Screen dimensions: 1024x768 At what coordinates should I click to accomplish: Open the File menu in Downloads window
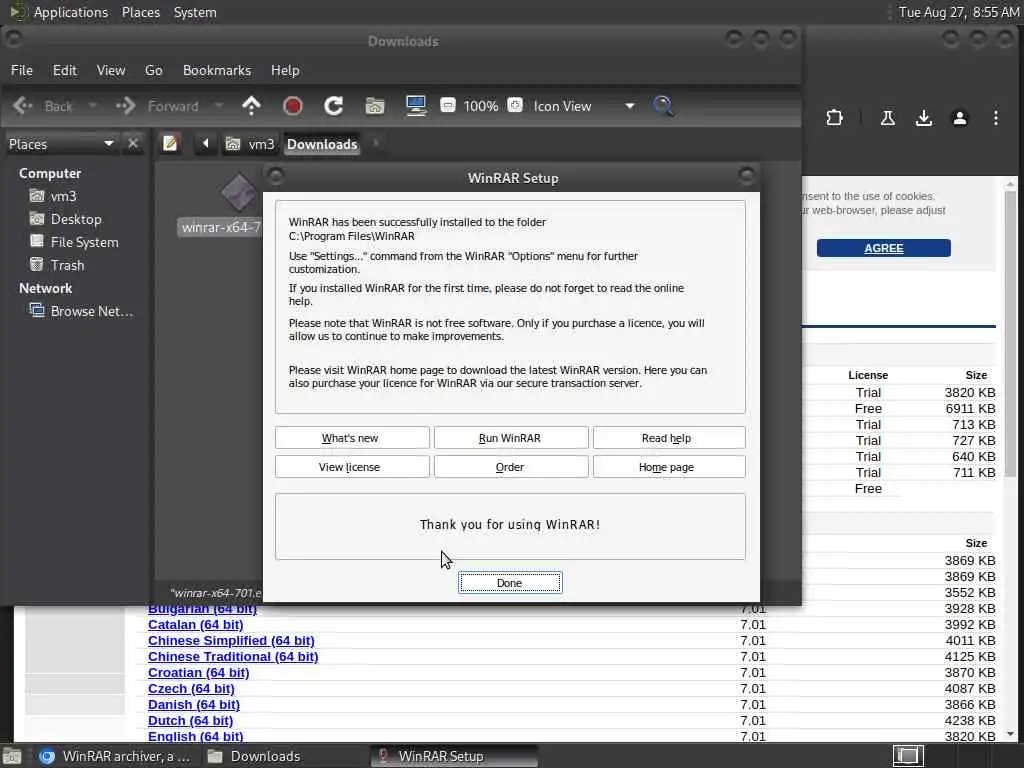(22, 70)
